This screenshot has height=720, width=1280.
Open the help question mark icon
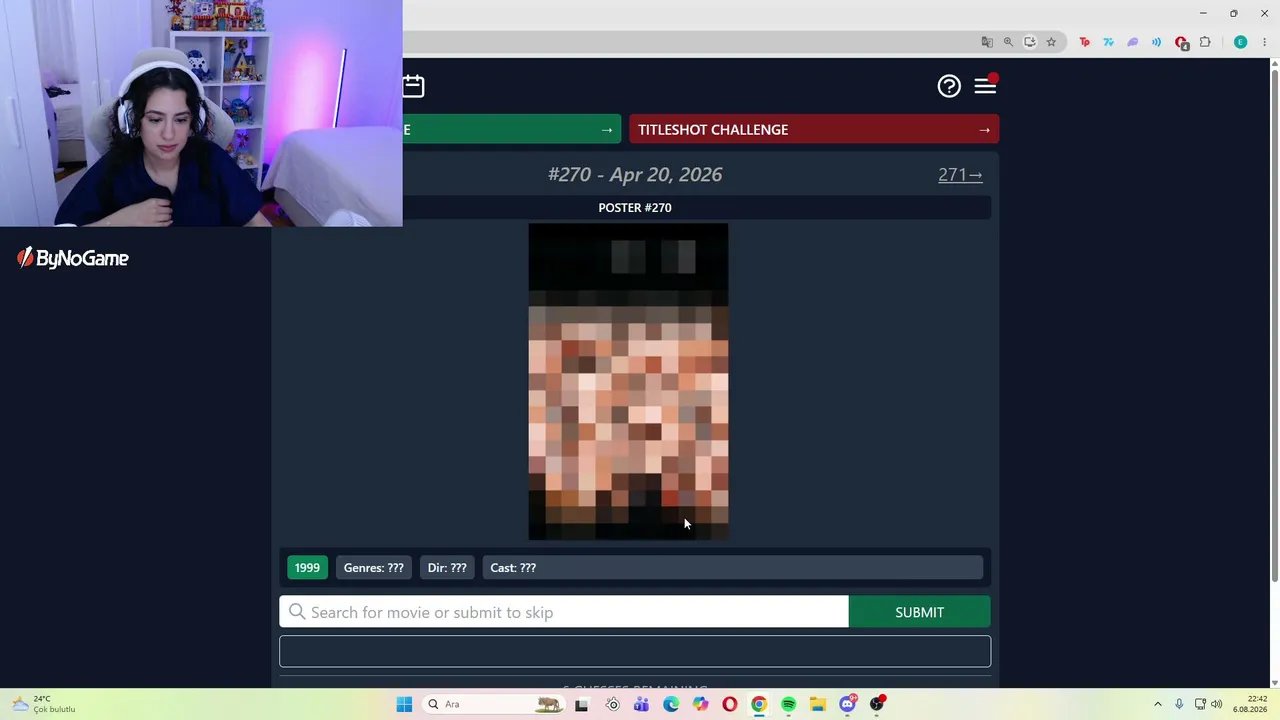949,86
